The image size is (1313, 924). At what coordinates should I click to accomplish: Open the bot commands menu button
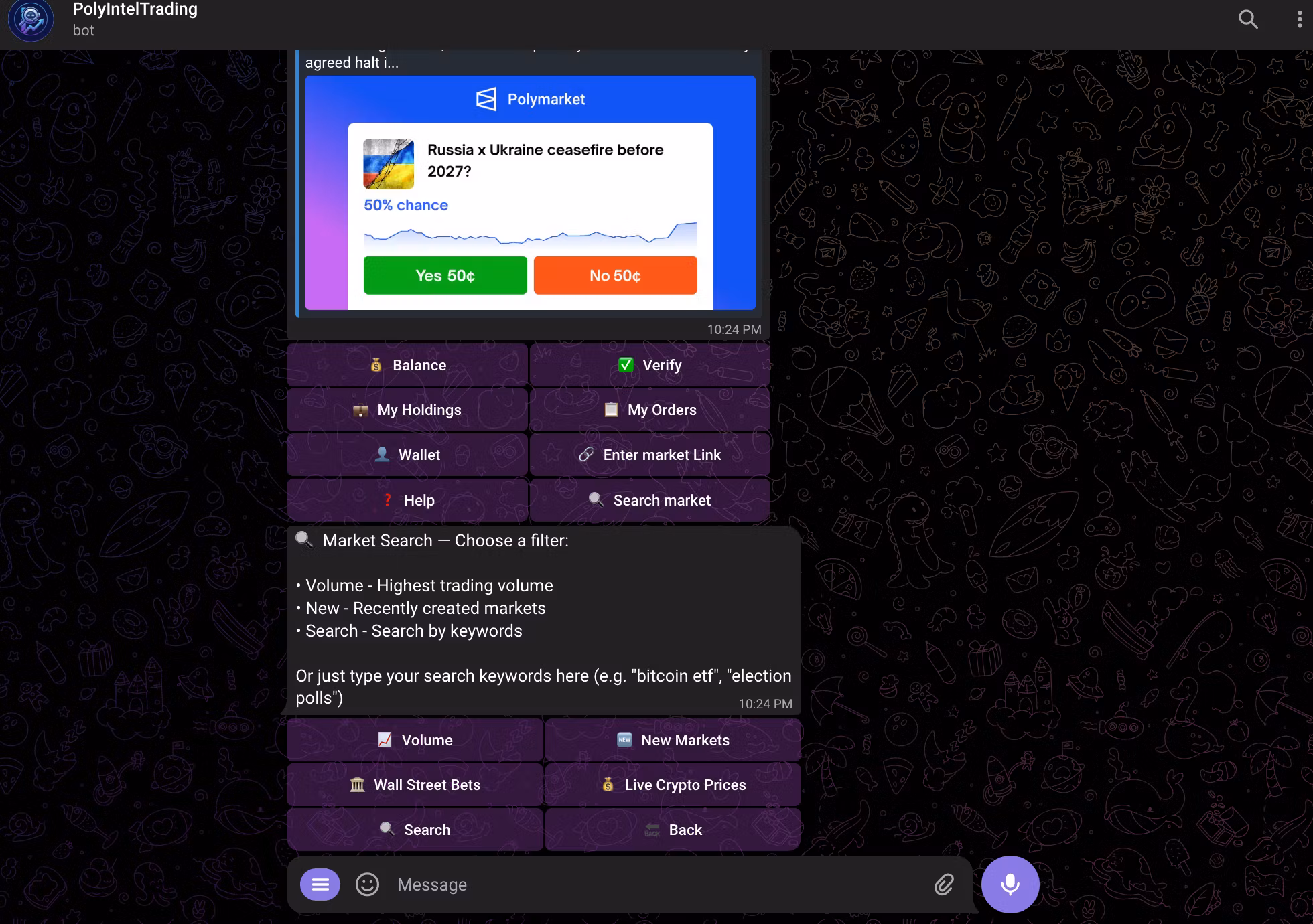(x=320, y=884)
